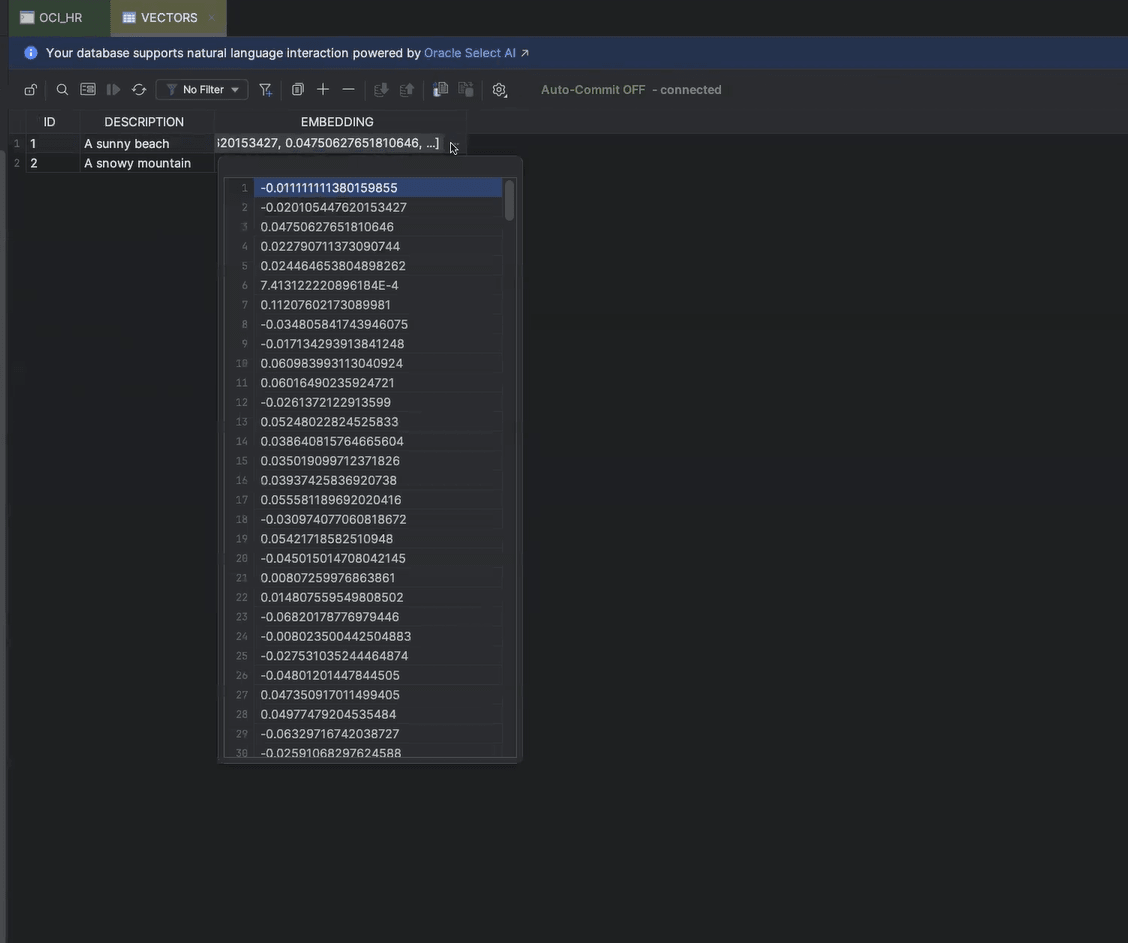Select vector value 0.038640815764665604
Viewport: 1128px width, 943px height.
377,441
